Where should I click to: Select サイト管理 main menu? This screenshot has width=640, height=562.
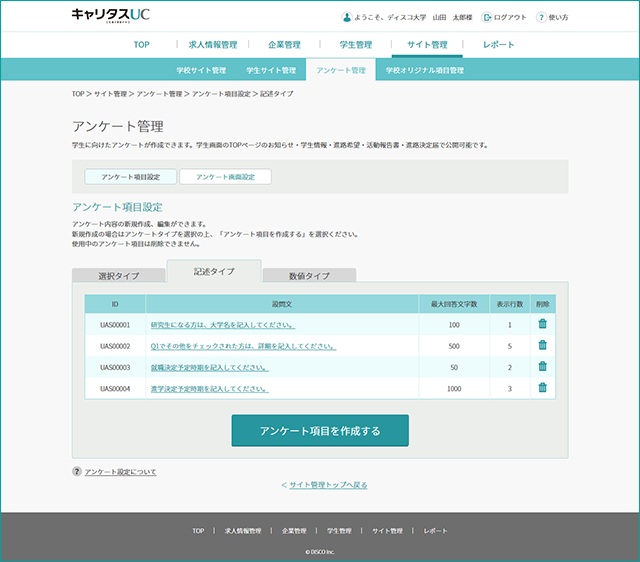coord(427,44)
